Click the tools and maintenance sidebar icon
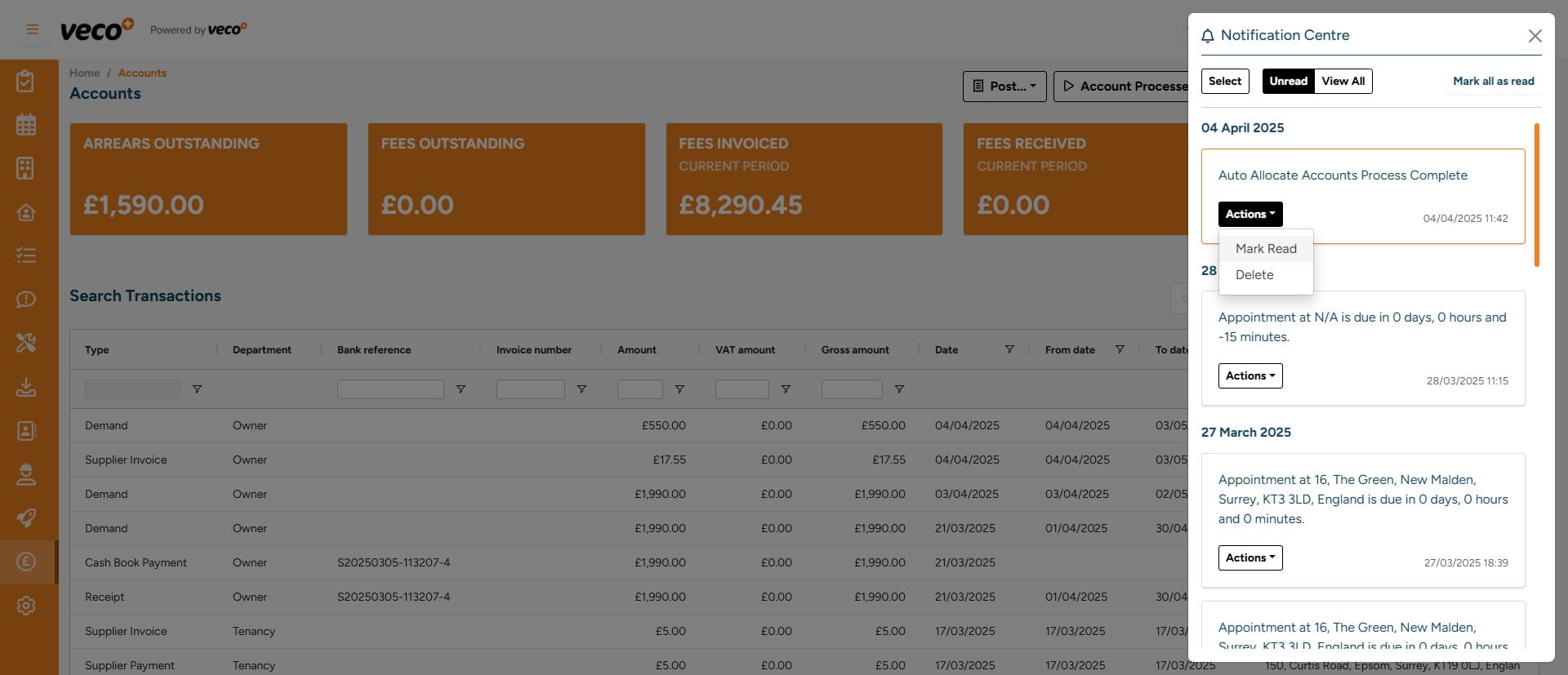This screenshot has height=675, width=1568. click(26, 343)
